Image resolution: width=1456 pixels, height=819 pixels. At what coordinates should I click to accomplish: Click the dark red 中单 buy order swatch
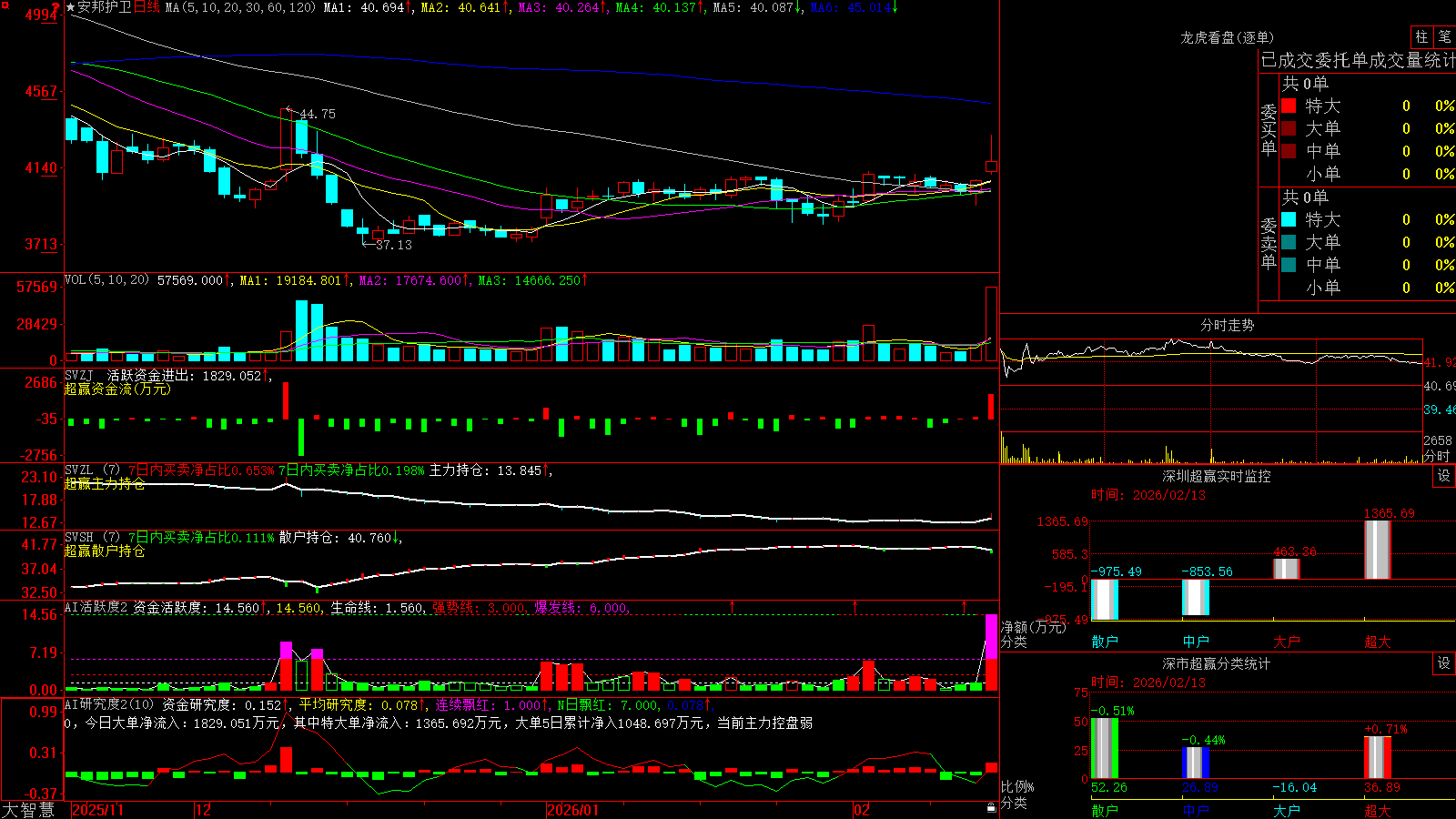coord(1289,150)
